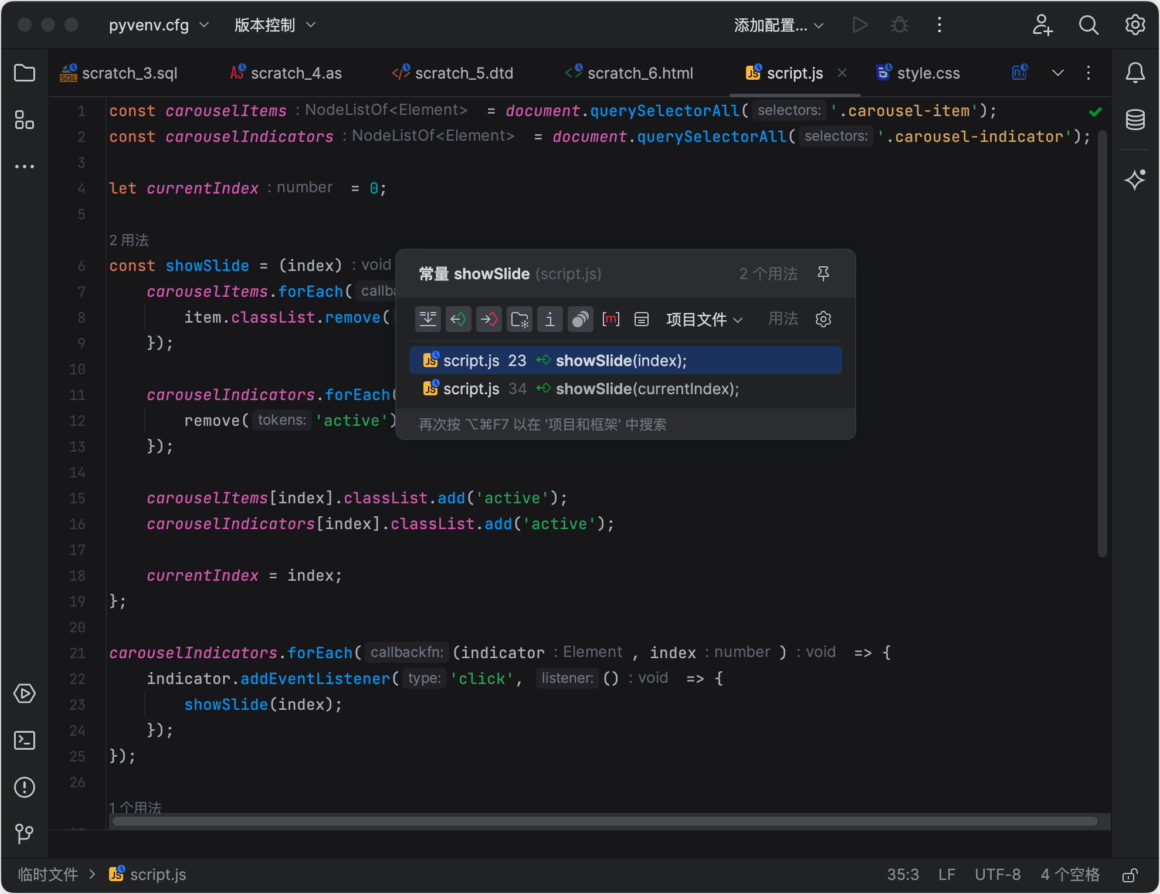Pin the showSlide usages popup
This screenshot has width=1160, height=894.
(823, 274)
